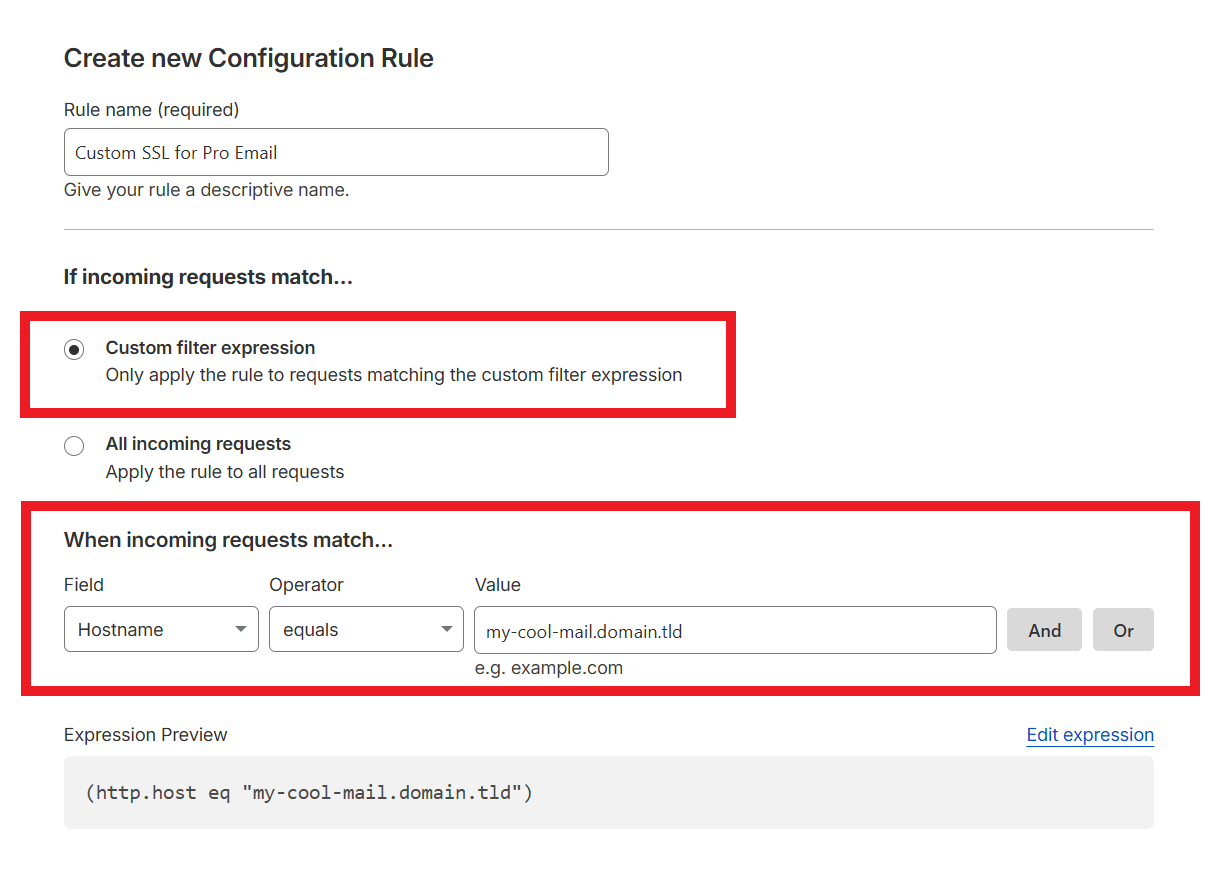Select the Custom filter expression option
The width and height of the screenshot is (1220, 877).
pos(74,349)
